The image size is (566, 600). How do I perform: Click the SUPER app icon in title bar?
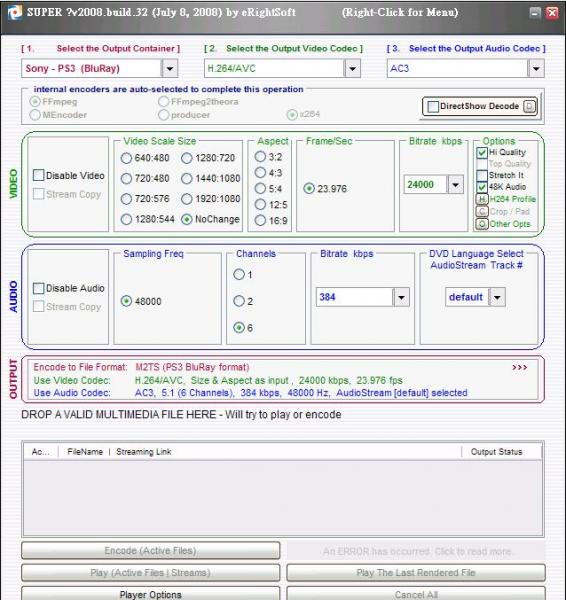(x=15, y=12)
